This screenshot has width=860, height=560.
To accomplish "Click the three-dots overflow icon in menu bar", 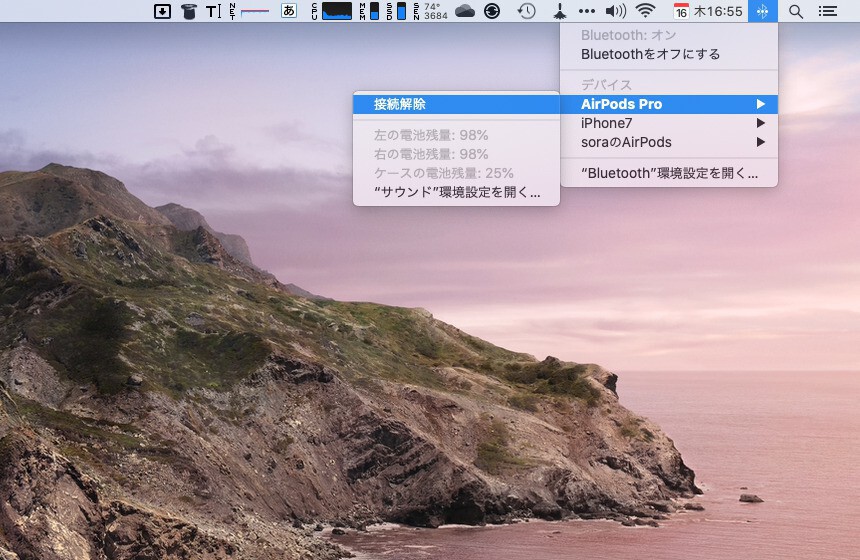I will click(587, 11).
